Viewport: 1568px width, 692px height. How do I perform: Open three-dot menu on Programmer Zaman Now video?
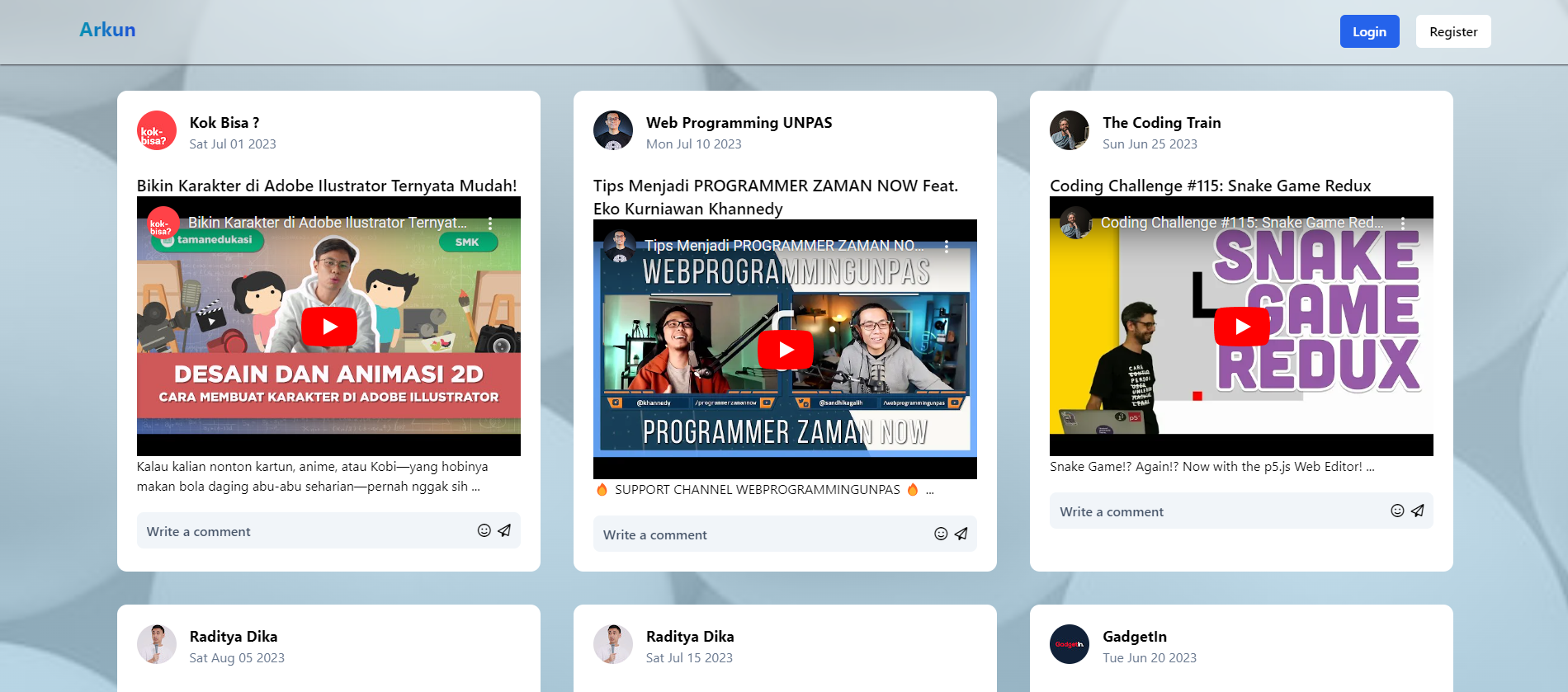pos(947,246)
